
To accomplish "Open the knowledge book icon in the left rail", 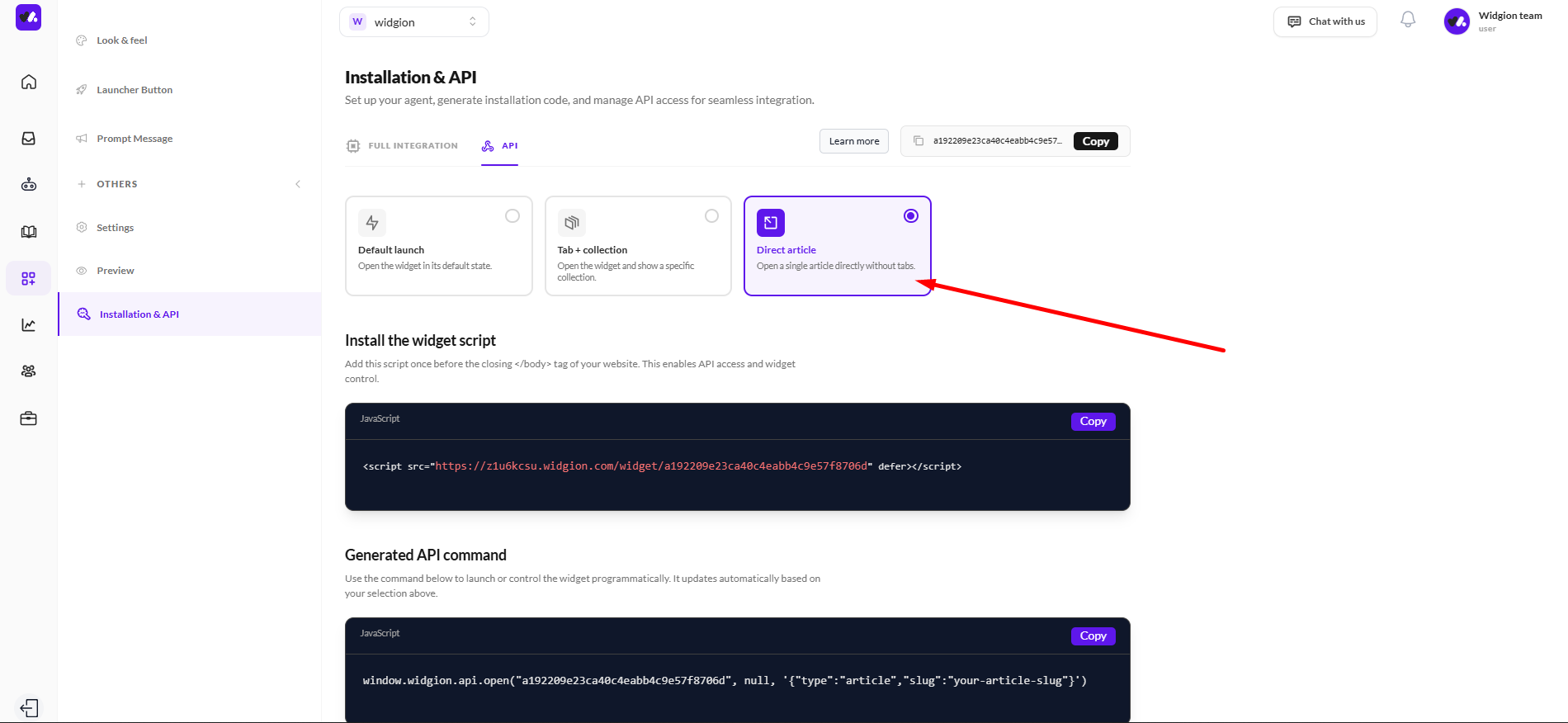I will point(29,232).
